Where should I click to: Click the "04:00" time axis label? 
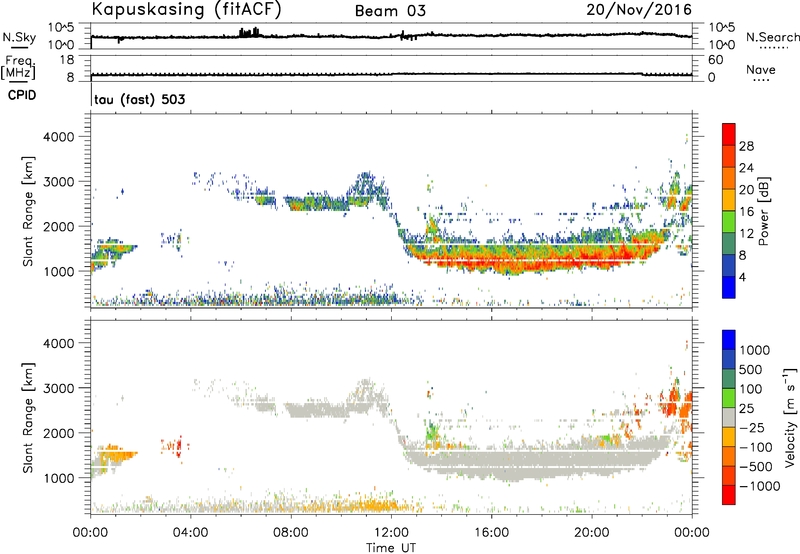190,533
